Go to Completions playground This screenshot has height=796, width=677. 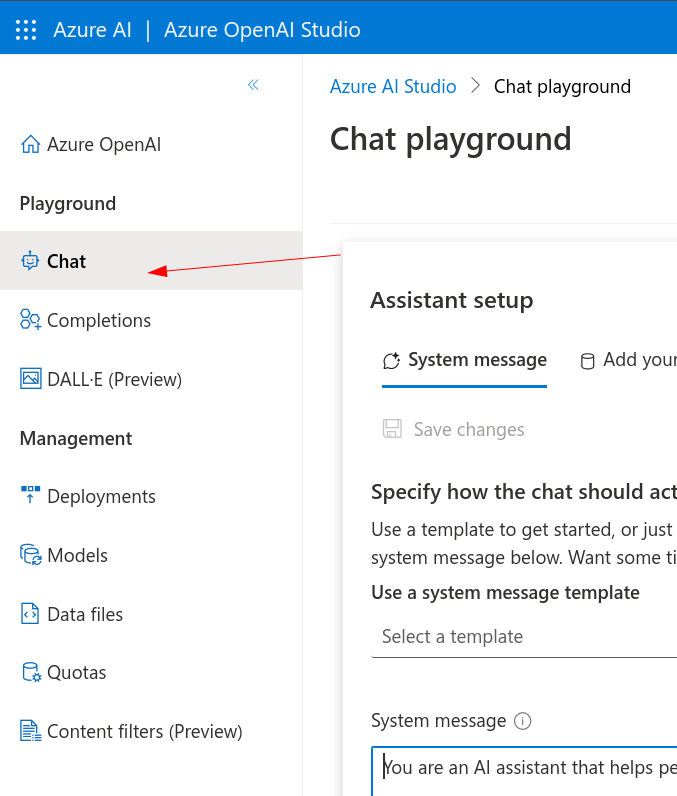(x=151, y=320)
